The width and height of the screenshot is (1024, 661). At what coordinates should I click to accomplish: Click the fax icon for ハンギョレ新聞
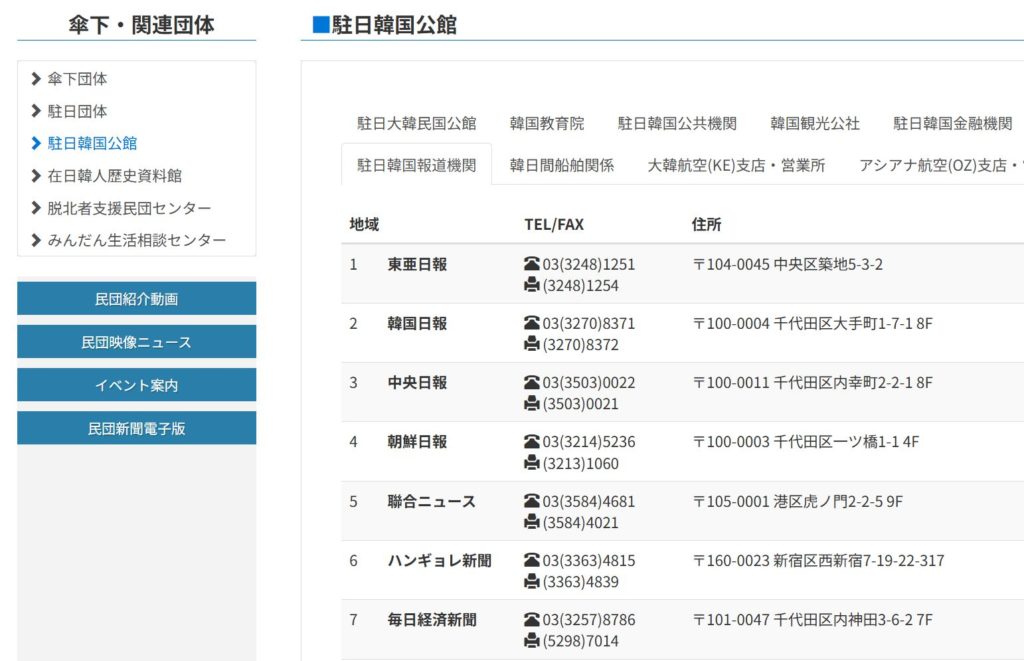pyautogui.click(x=532, y=582)
